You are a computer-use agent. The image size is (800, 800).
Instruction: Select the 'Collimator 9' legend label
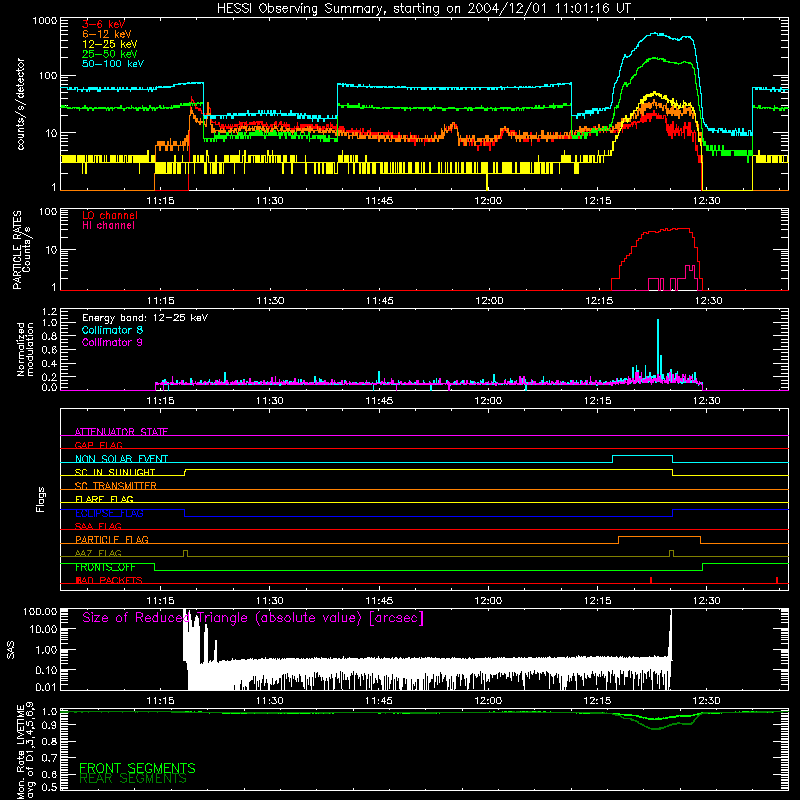click(112, 342)
